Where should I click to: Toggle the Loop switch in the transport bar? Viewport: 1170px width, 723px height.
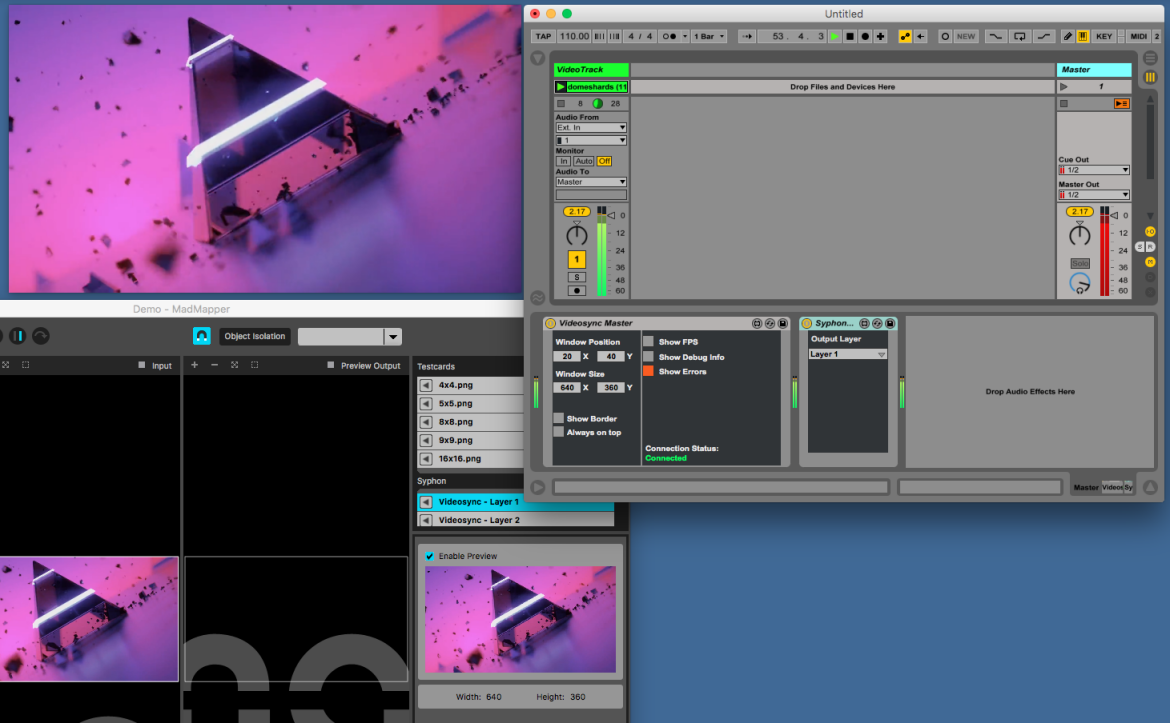(1020, 36)
